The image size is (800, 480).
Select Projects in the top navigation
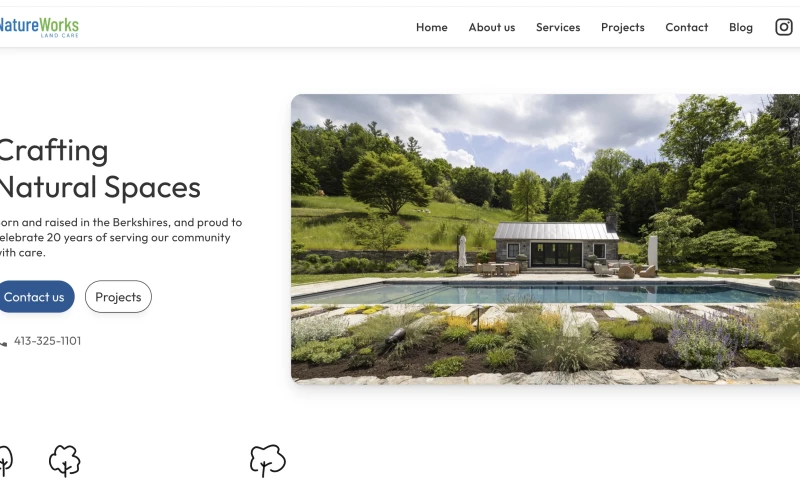(623, 28)
